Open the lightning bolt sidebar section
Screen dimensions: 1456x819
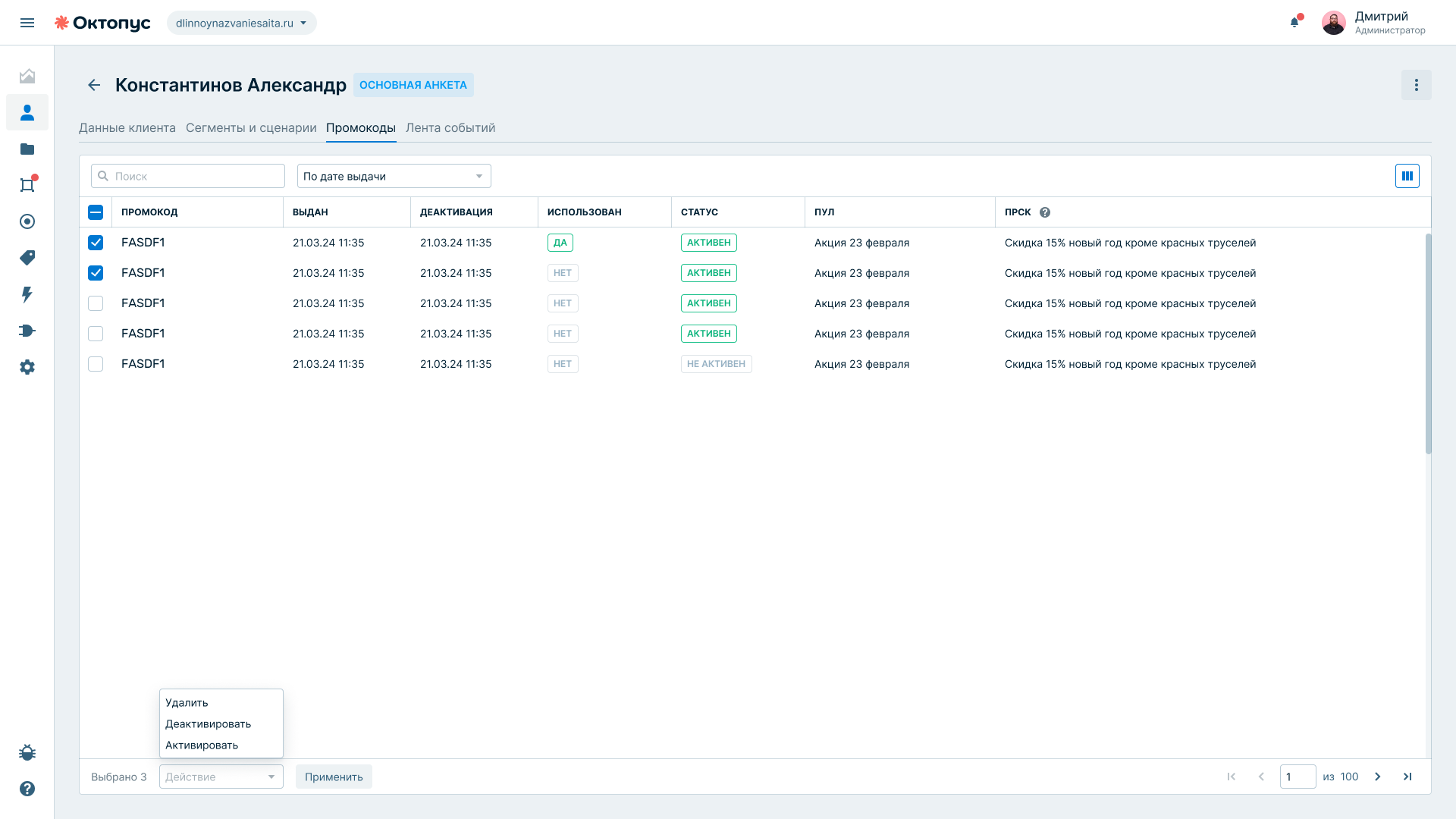pyautogui.click(x=27, y=294)
